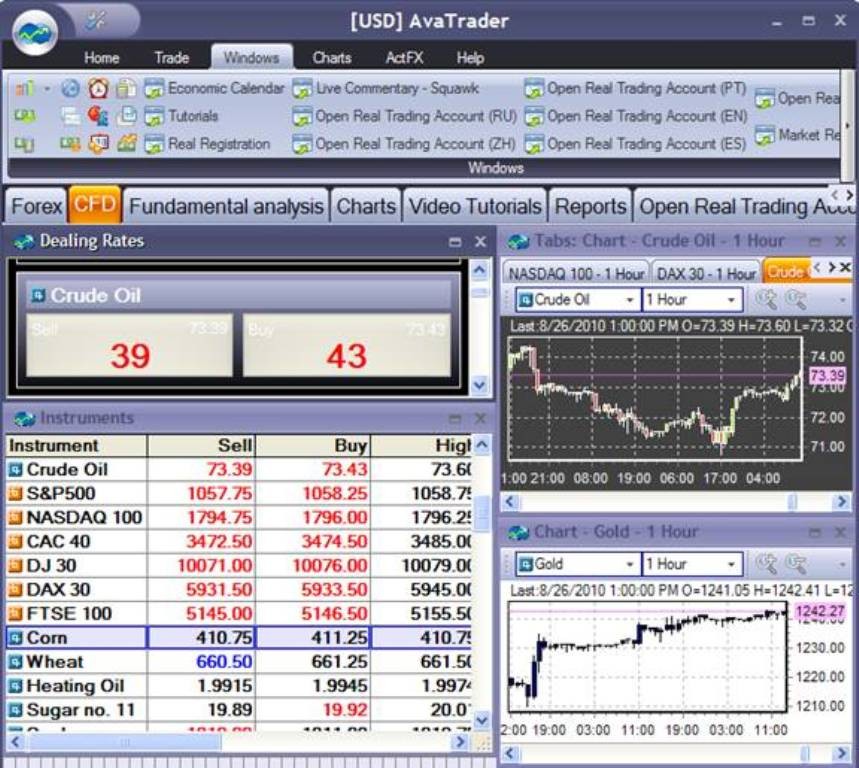
Task: Click the Trade ribbon menu
Action: coord(171,57)
